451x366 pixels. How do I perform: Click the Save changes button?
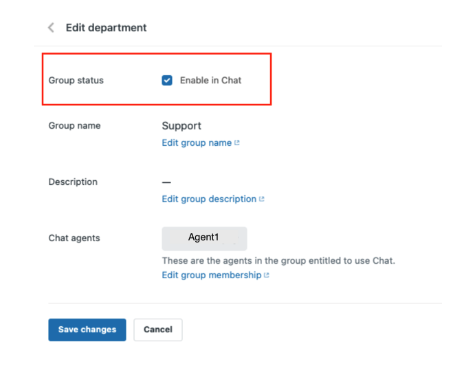tap(87, 330)
